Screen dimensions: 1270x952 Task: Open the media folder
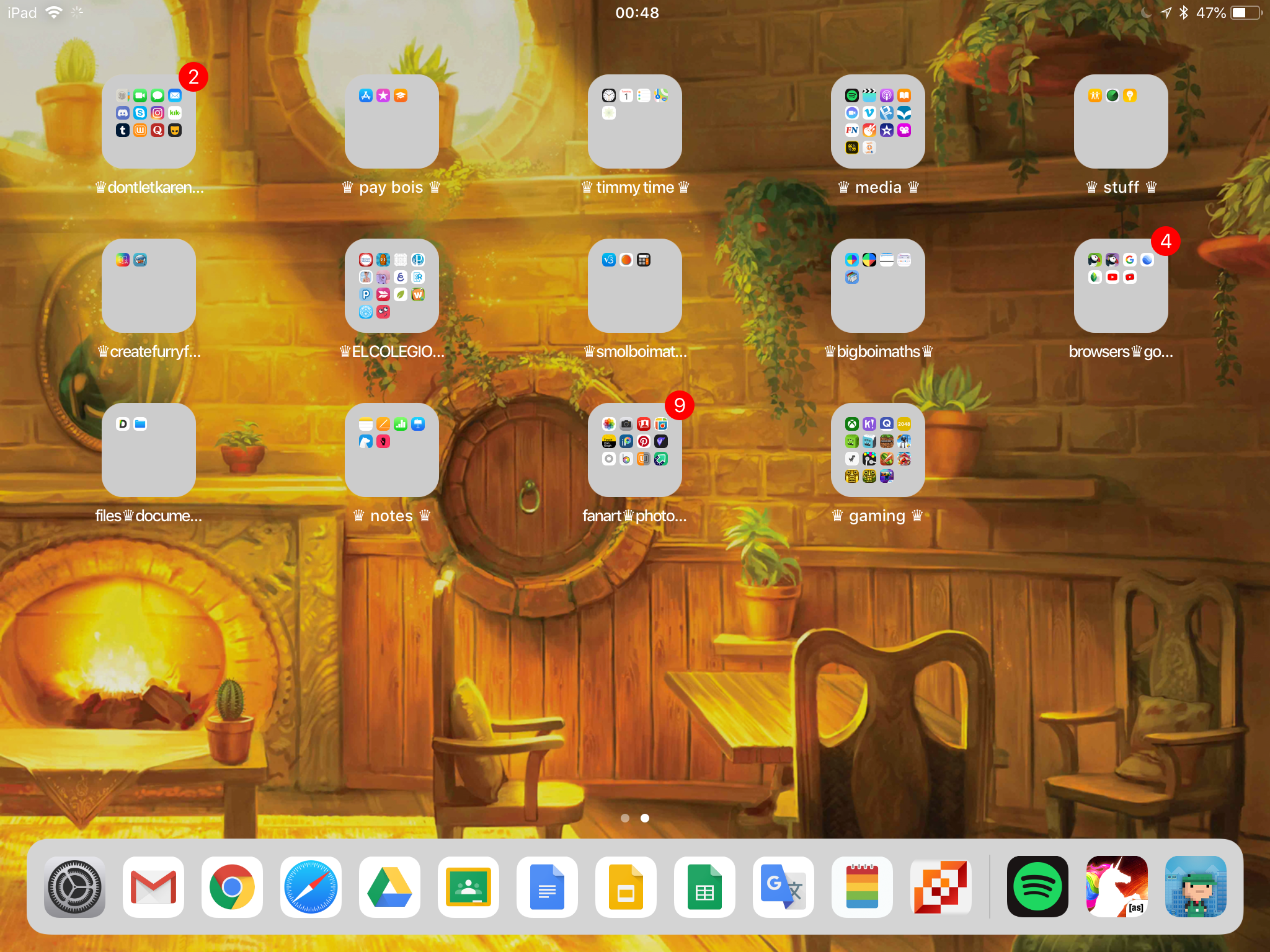tap(878, 121)
